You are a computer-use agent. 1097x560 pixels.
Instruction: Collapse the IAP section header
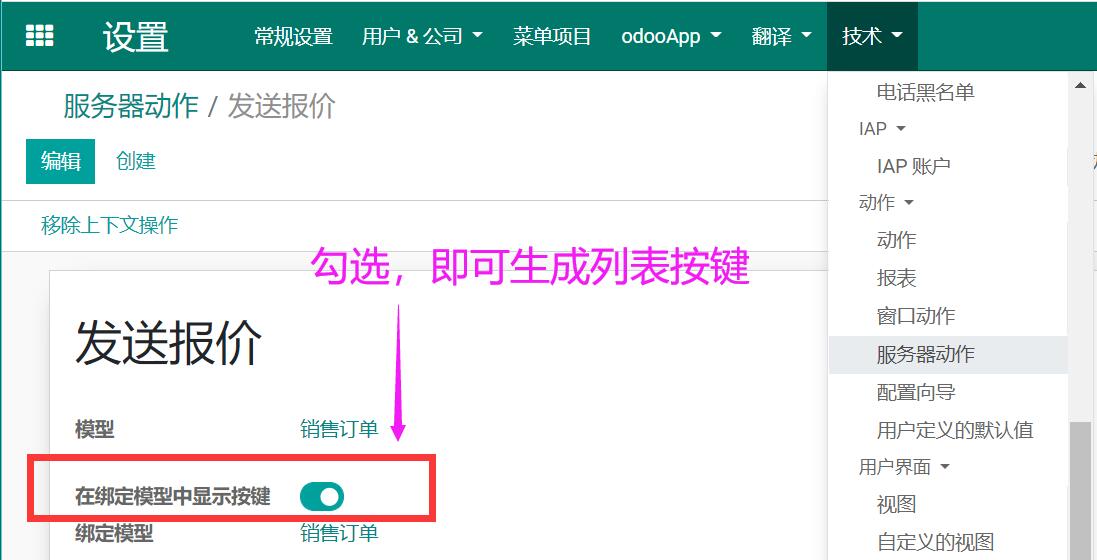[x=882, y=129]
